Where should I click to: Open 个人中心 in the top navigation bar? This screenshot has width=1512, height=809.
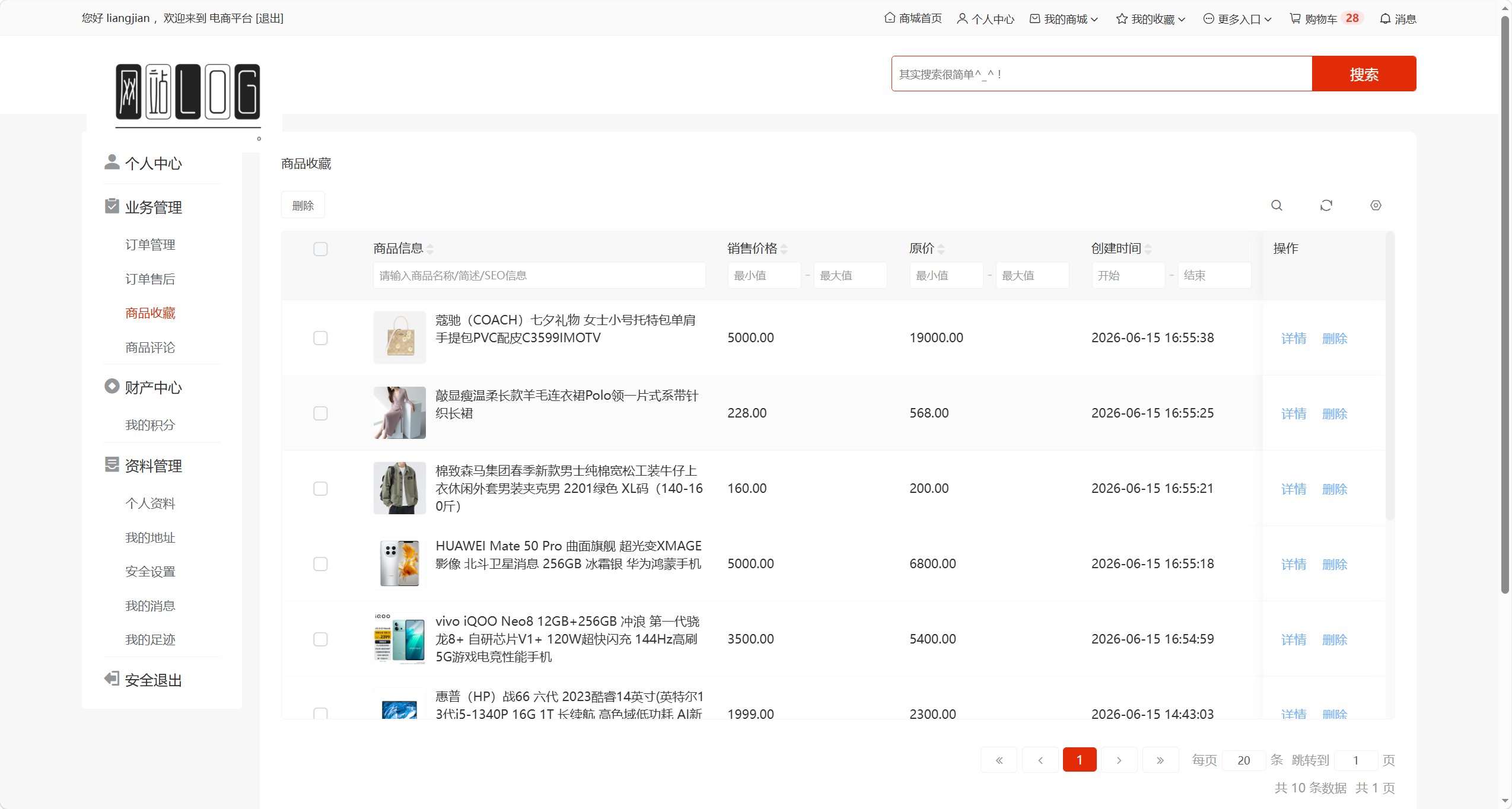[986, 18]
